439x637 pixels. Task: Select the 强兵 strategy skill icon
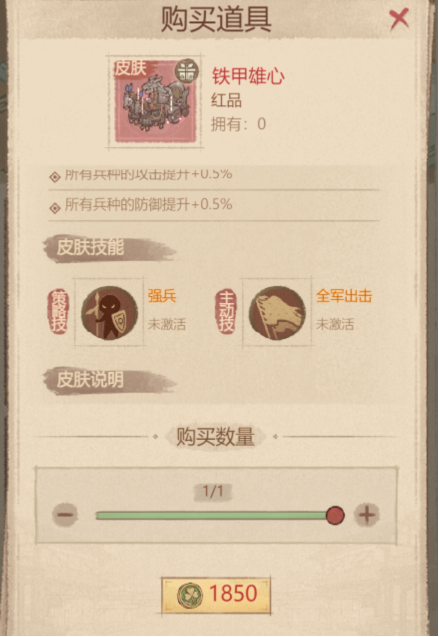(x=109, y=312)
